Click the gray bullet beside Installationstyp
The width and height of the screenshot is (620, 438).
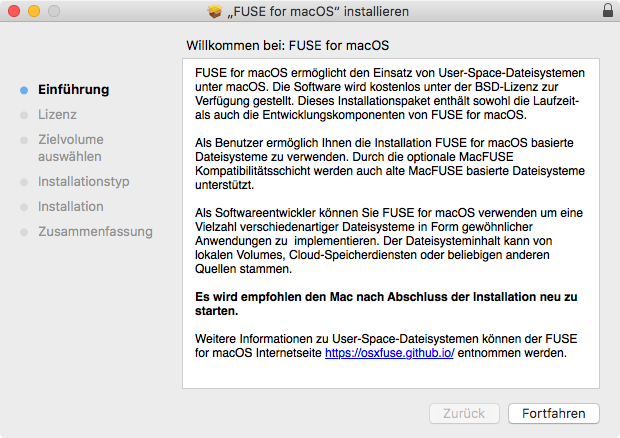tap(24, 182)
